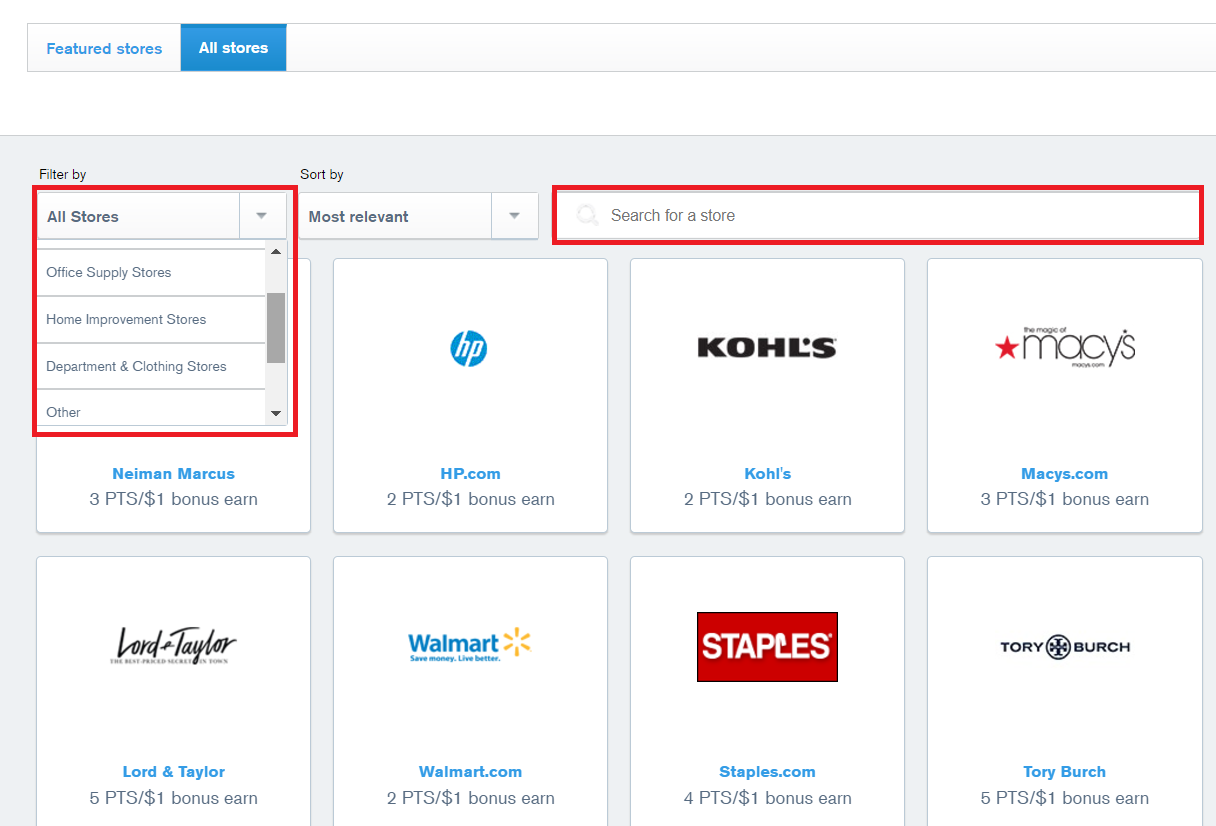Choose Home Improvement Stores filter option

click(151, 319)
